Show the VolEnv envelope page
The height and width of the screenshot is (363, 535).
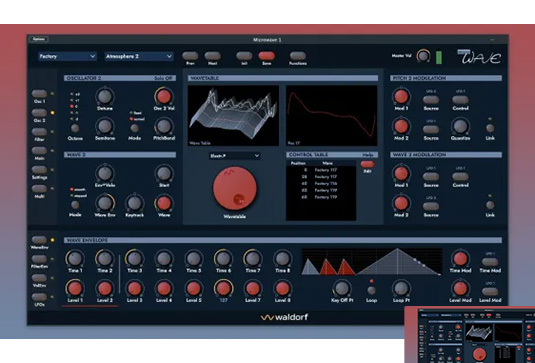[x=39, y=278]
